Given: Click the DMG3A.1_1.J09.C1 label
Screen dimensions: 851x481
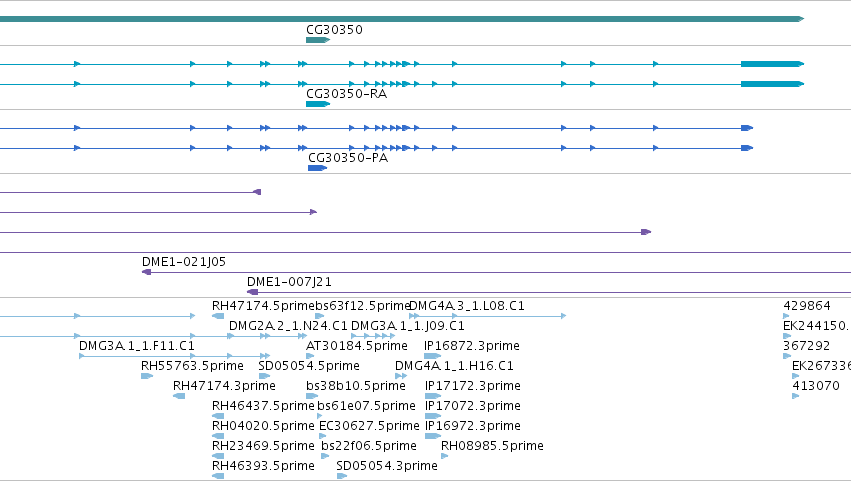Looking at the screenshot, I should (408, 326).
